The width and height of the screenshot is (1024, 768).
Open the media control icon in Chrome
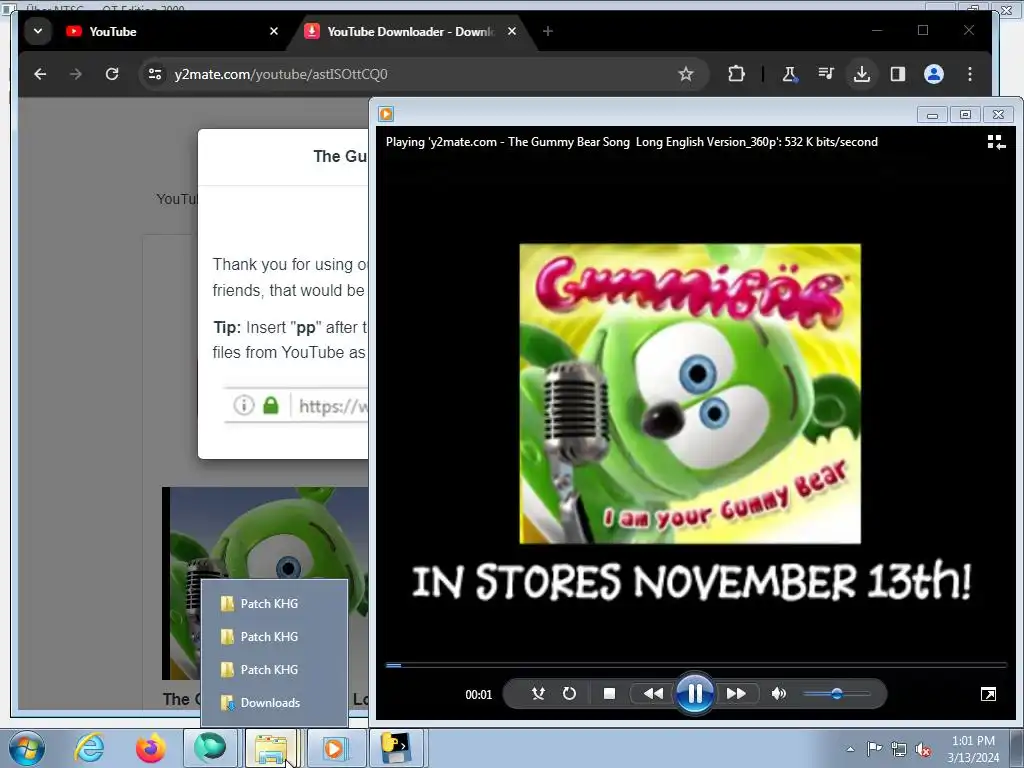coord(826,74)
